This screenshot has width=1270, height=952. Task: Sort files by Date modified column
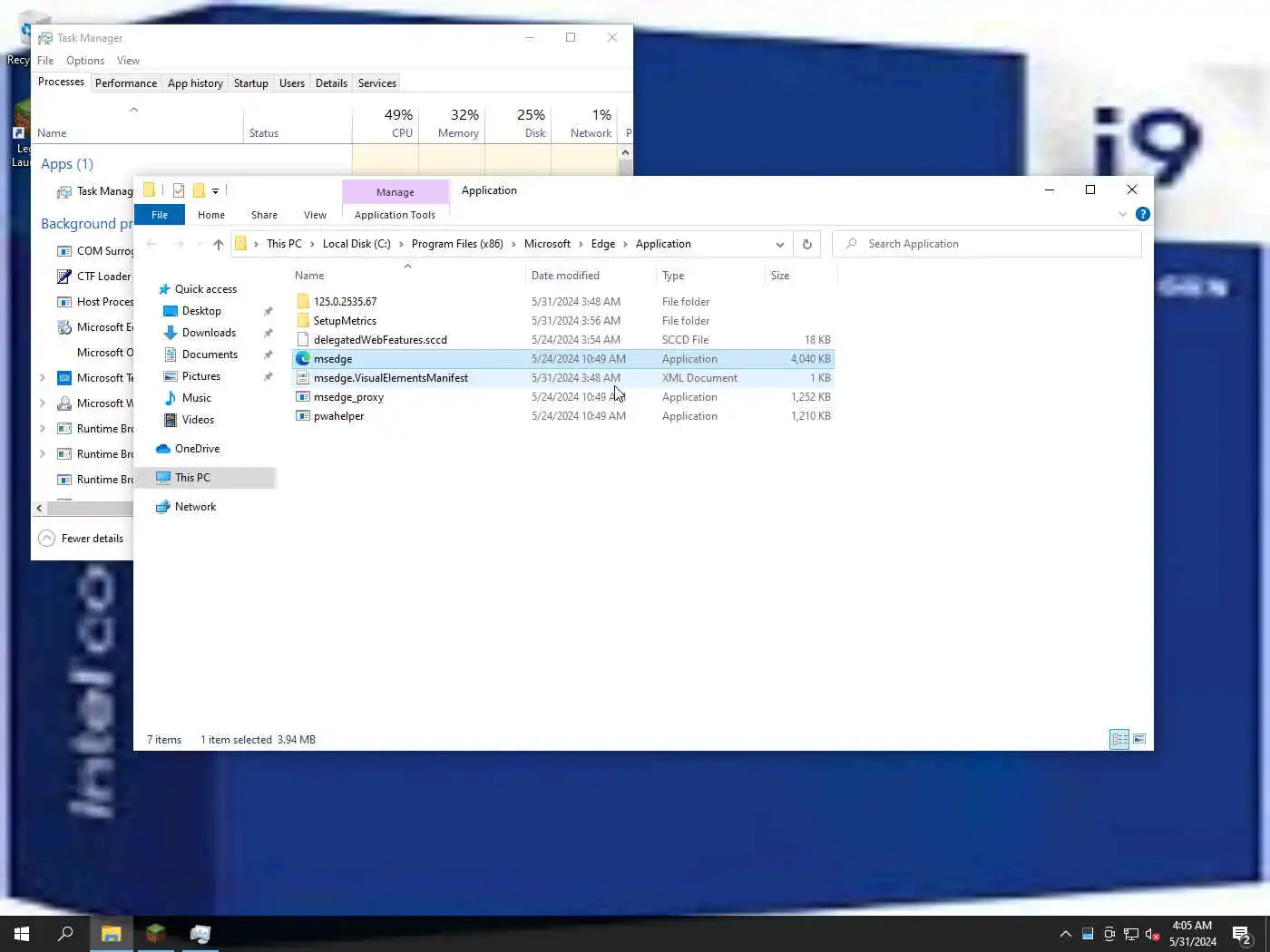590,276
